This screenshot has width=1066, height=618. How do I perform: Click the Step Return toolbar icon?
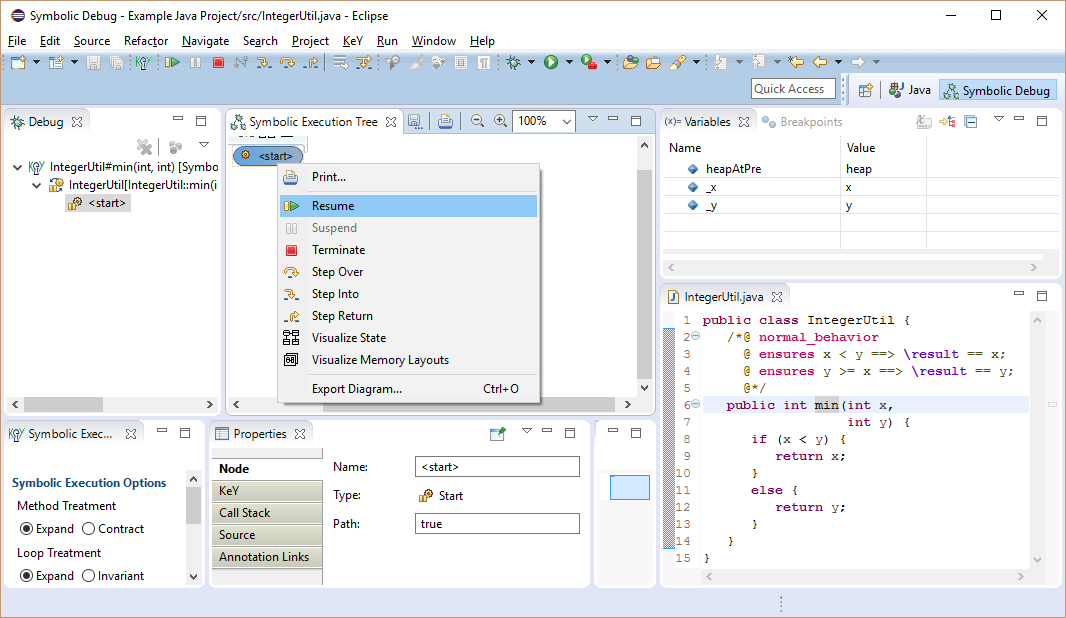311,63
